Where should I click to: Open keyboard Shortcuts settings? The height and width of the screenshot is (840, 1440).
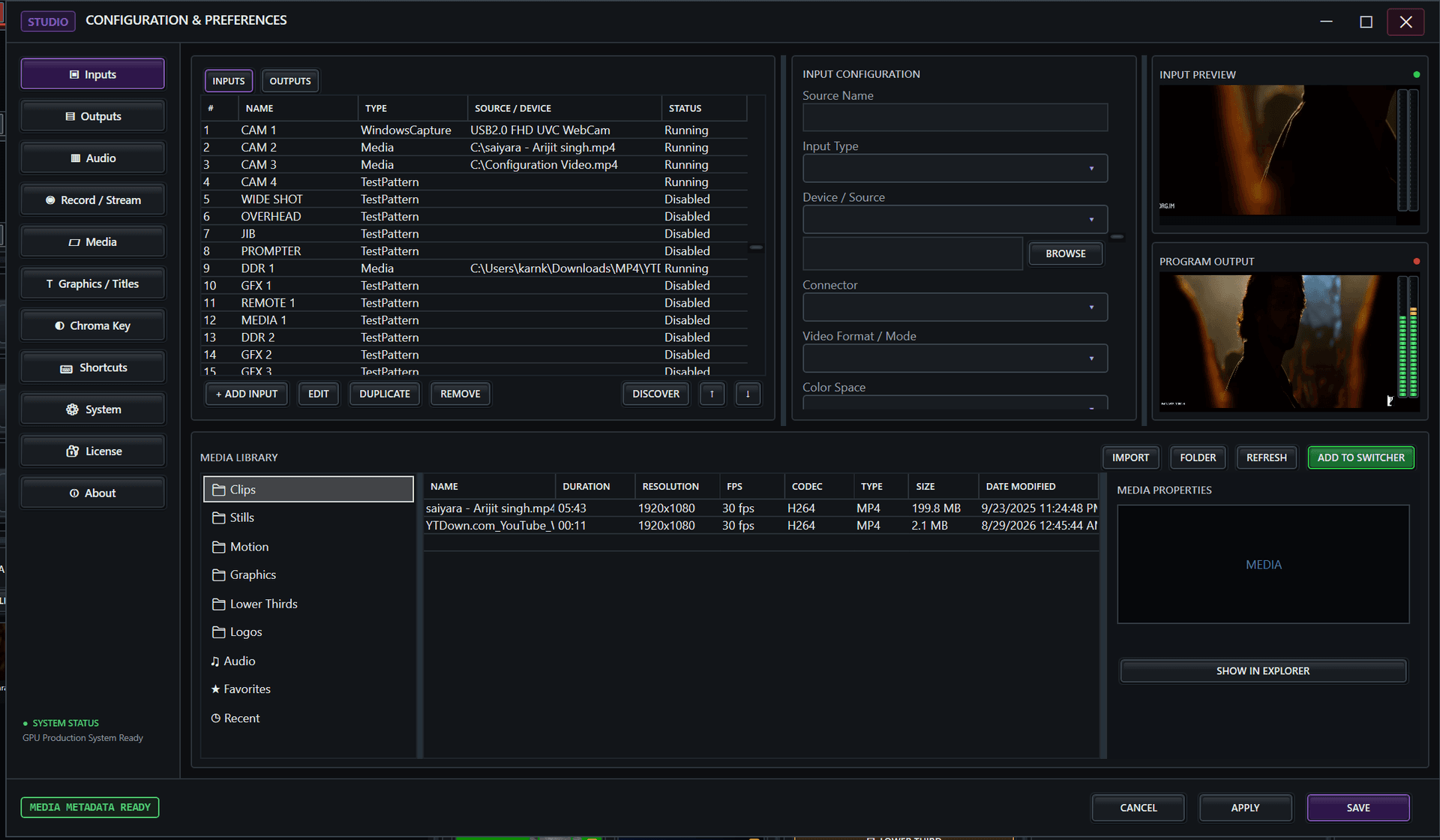tap(92, 367)
